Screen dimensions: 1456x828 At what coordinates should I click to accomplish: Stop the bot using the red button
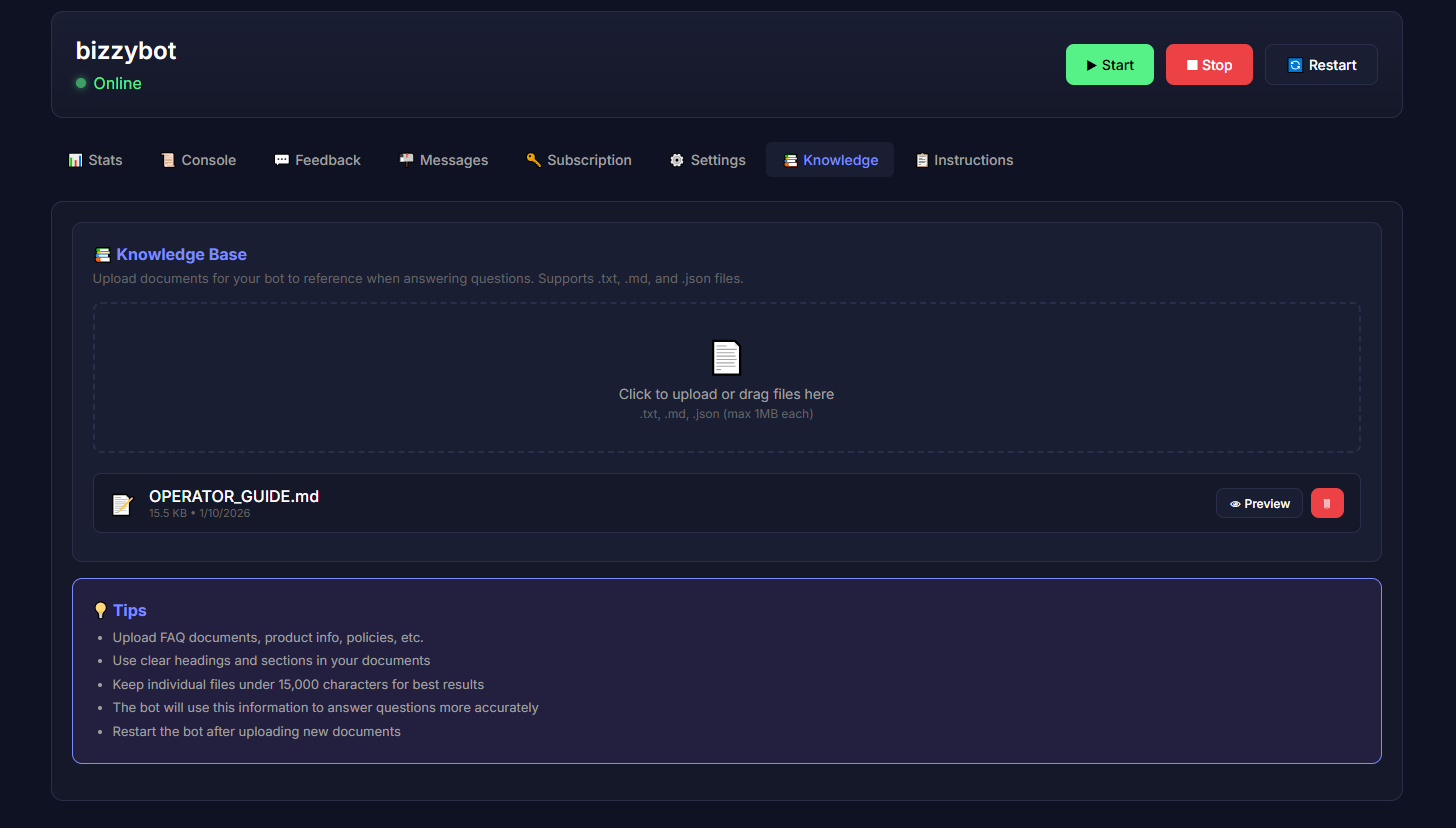coord(1208,65)
